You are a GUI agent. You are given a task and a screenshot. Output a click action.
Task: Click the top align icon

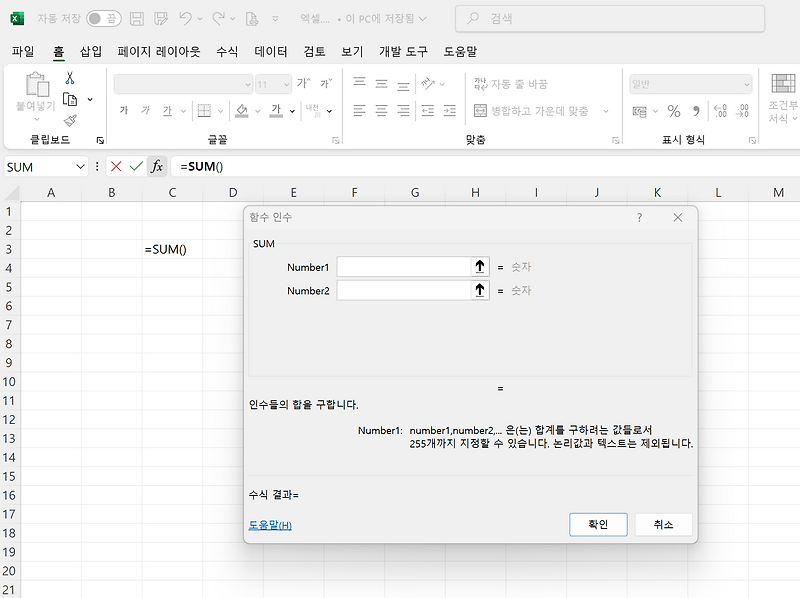(359, 84)
